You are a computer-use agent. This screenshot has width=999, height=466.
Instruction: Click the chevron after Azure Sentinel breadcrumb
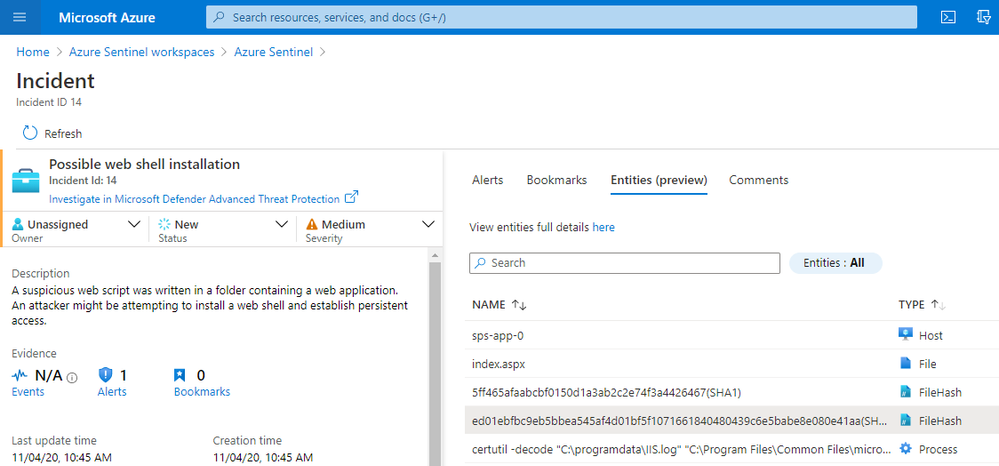(322, 52)
